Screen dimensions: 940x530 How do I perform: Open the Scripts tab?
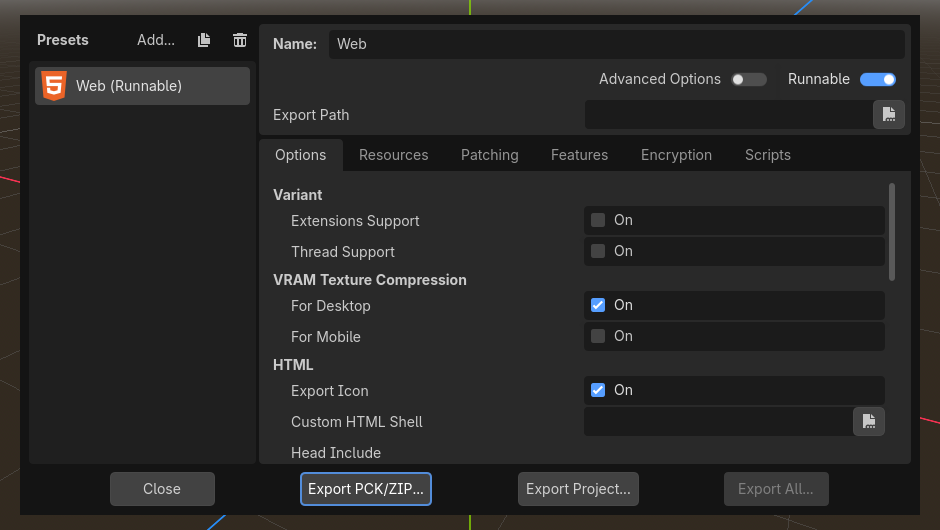pyautogui.click(x=767, y=155)
